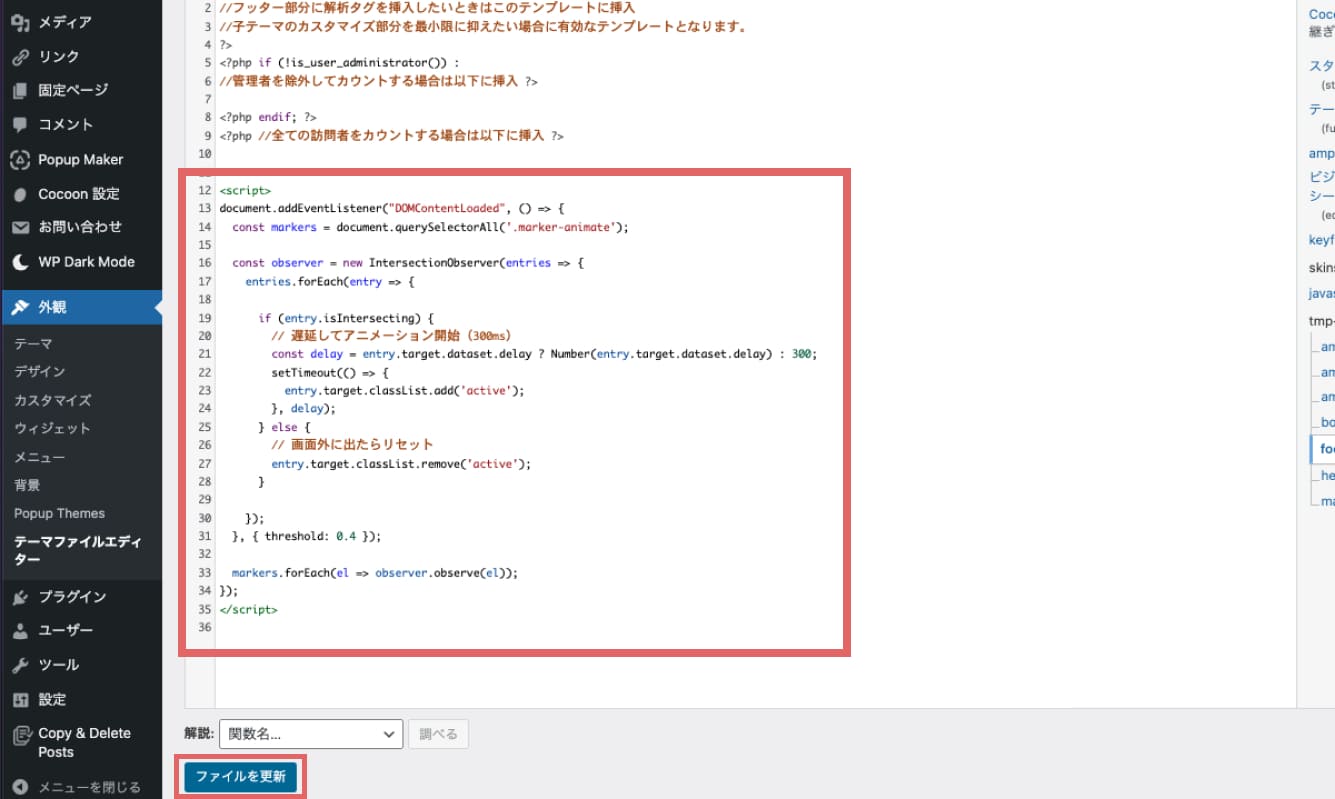
Task: Open Popup Themes submenu item
Action: click(59, 513)
